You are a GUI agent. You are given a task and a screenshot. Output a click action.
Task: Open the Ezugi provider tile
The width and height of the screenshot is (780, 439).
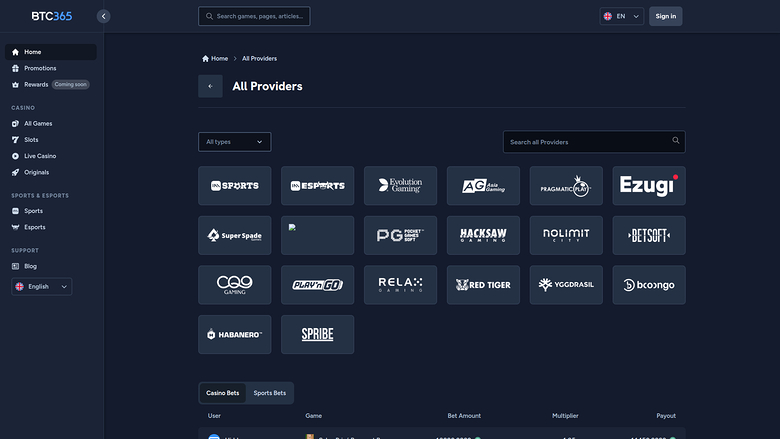[649, 186]
